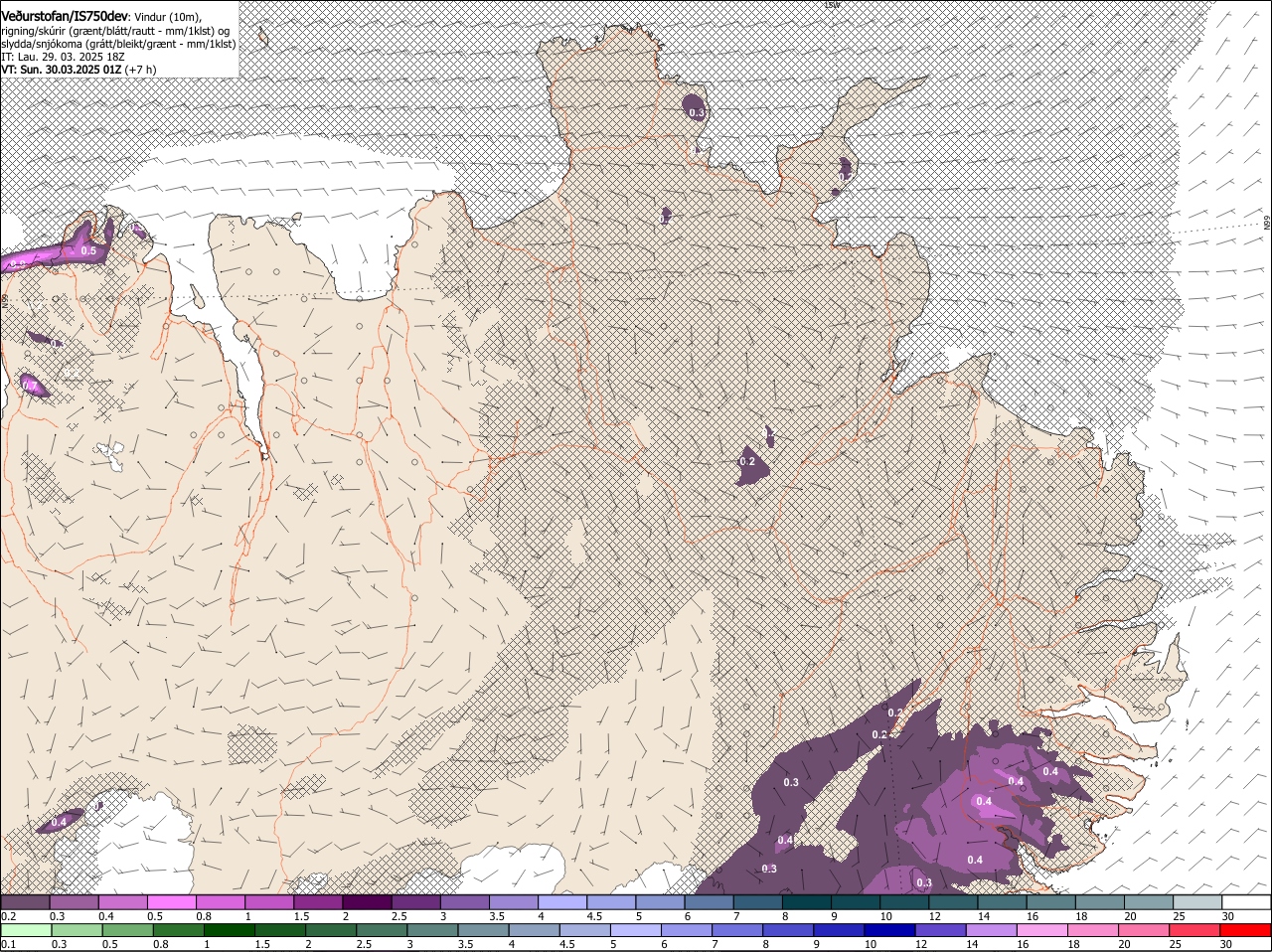Pick the dark teal 8 snow legend swatch
This screenshot has height=952, width=1272.
click(807, 902)
